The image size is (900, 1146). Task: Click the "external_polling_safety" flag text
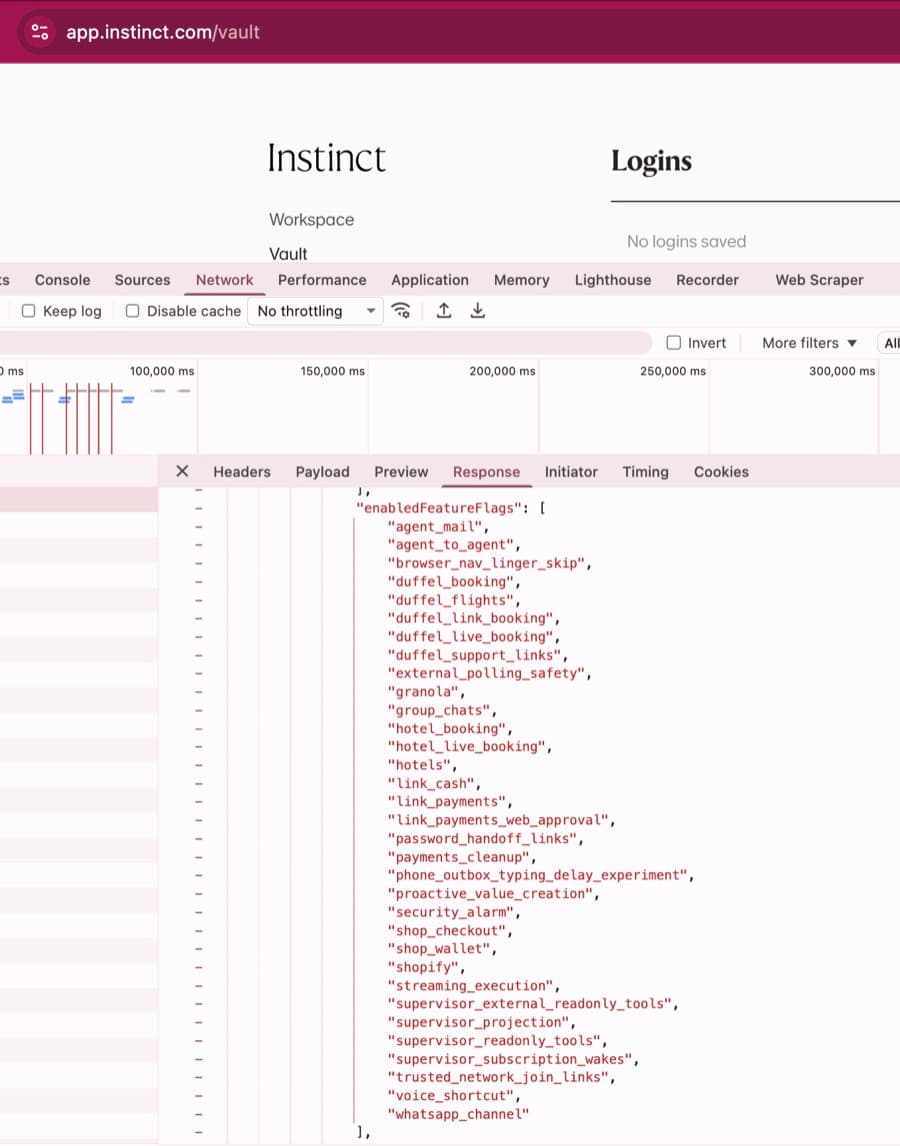(486, 673)
